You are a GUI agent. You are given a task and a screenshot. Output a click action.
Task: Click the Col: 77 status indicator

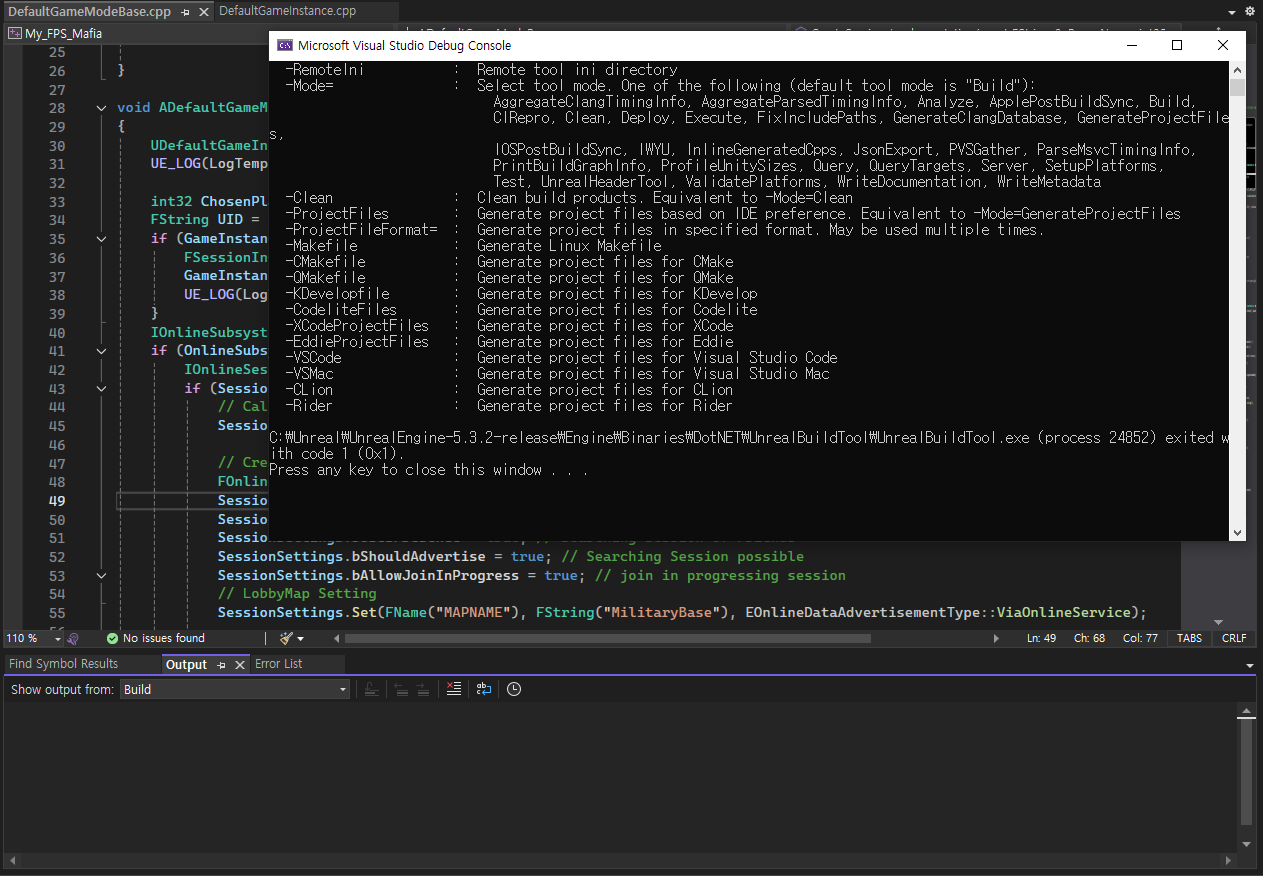1140,638
